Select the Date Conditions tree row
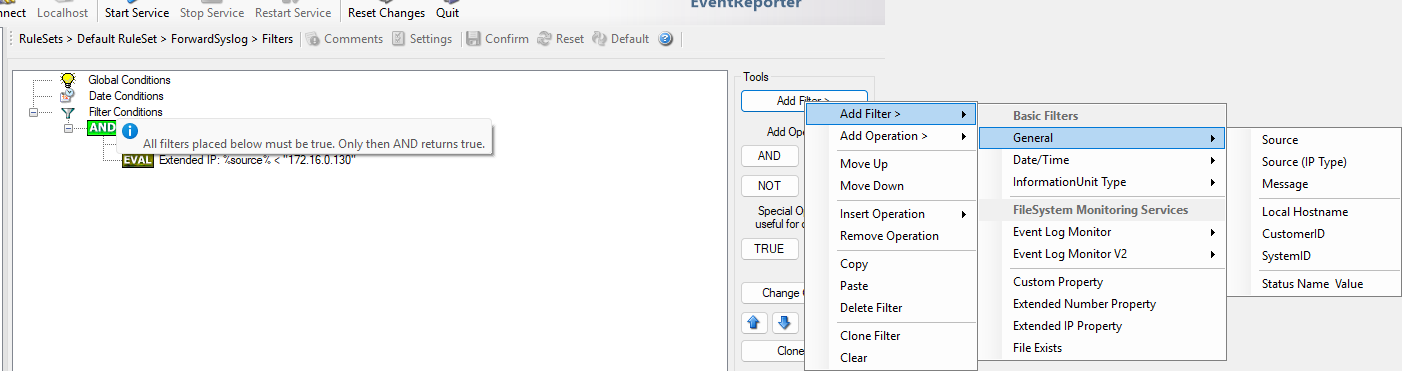Image resolution: width=1402 pixels, height=371 pixels. [x=125, y=96]
